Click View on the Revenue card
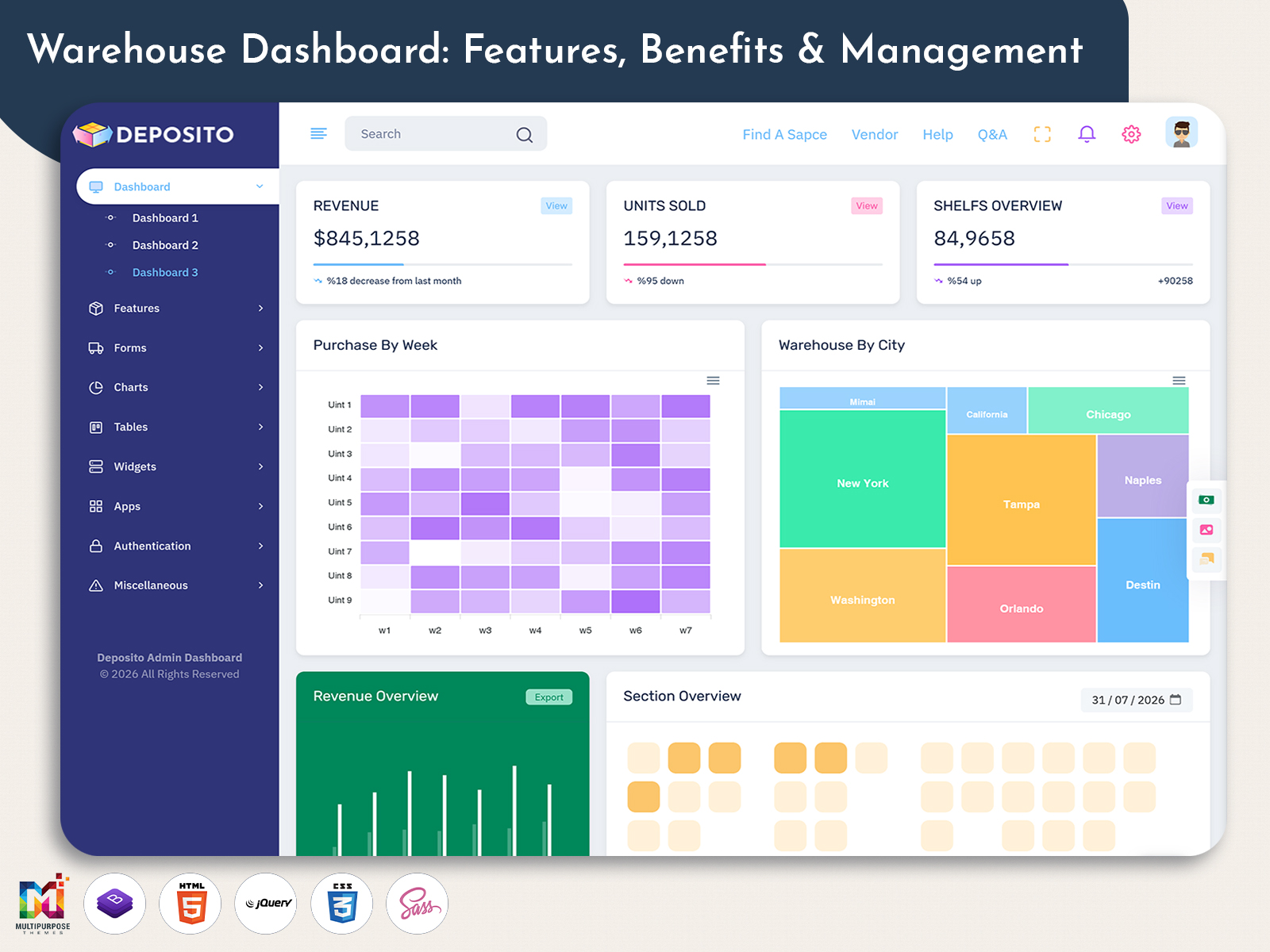The width and height of the screenshot is (1270, 952). pos(556,205)
